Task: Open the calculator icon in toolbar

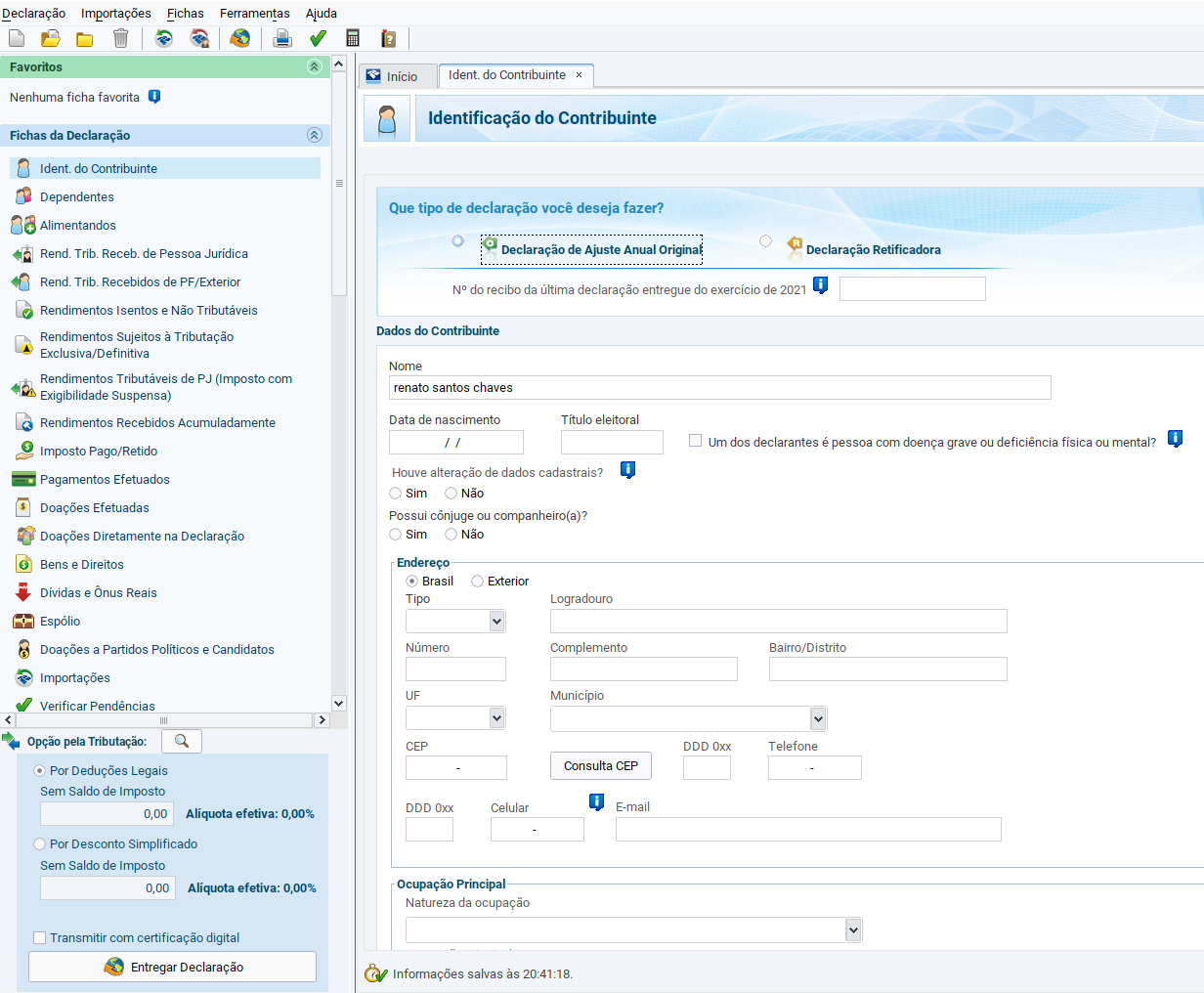Action: tap(353, 38)
